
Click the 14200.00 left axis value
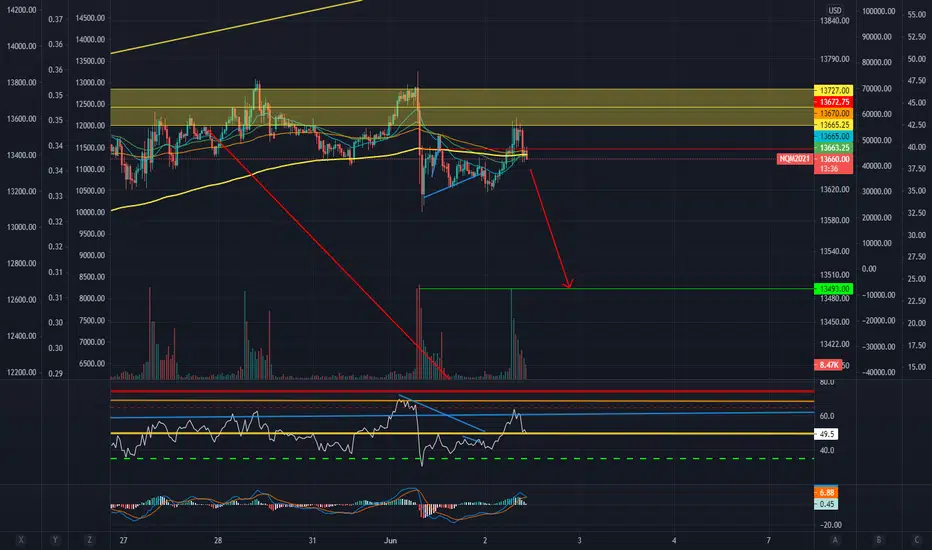21,10
